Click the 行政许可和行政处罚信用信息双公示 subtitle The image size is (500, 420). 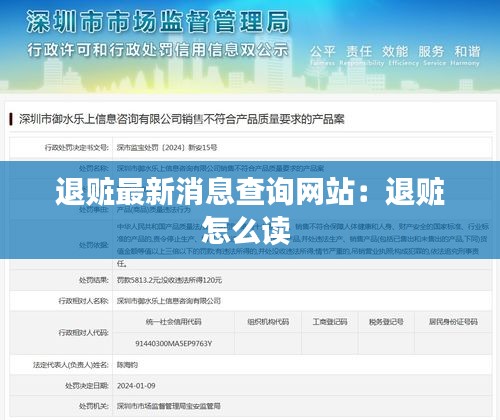[158, 50]
